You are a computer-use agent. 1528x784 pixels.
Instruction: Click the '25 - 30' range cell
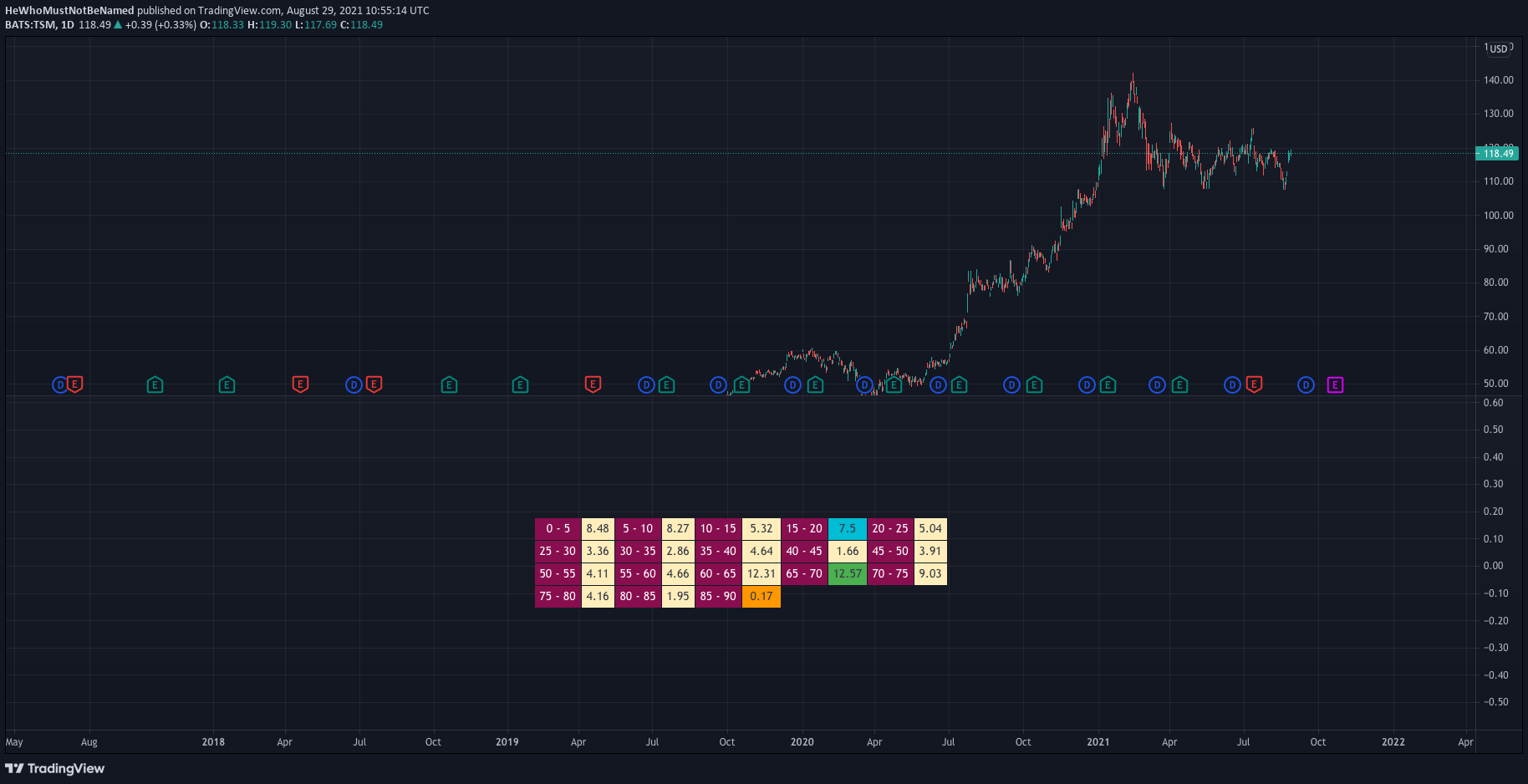[558, 551]
